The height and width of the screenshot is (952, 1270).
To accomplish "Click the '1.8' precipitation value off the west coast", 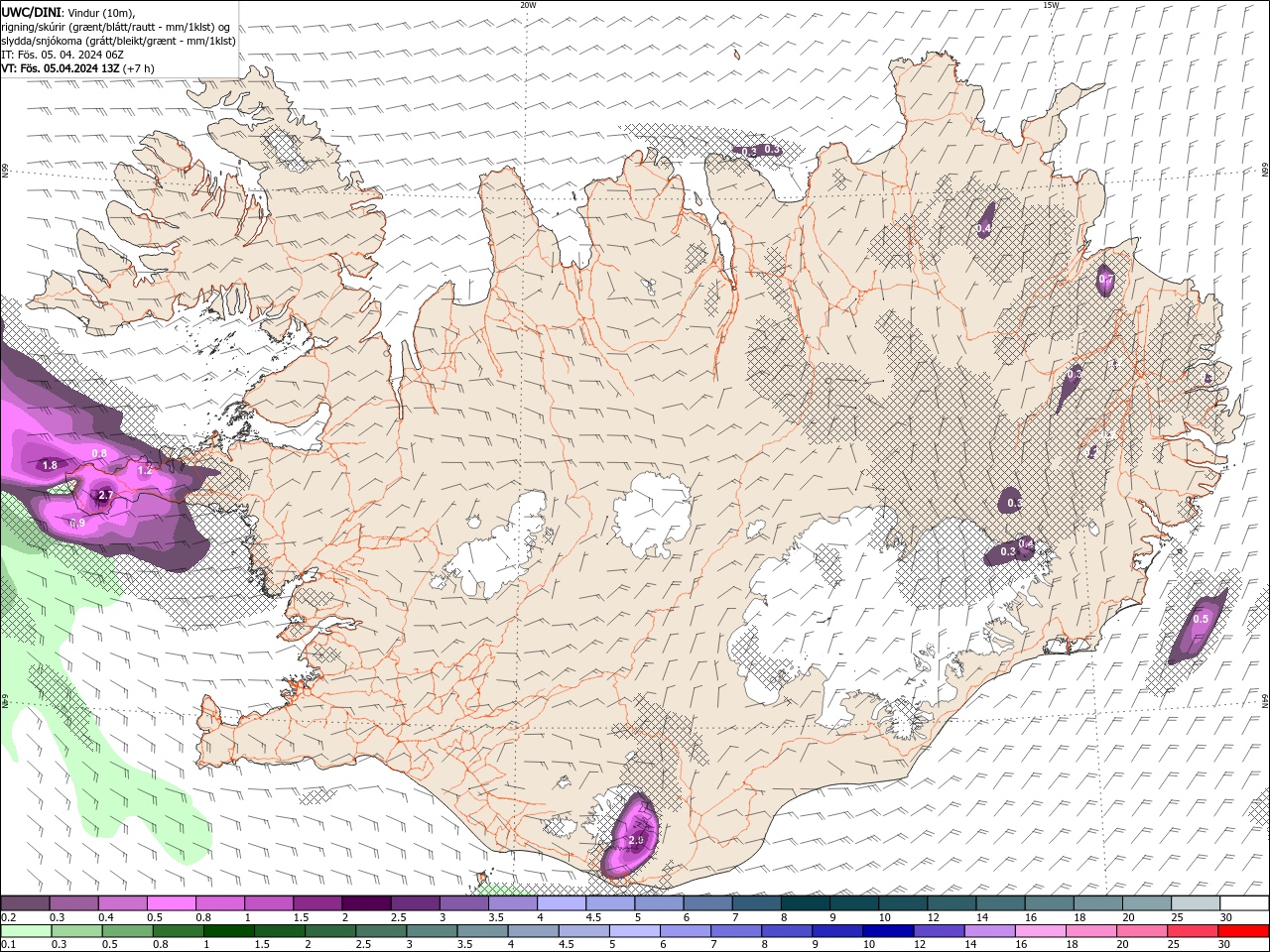I will (50, 465).
